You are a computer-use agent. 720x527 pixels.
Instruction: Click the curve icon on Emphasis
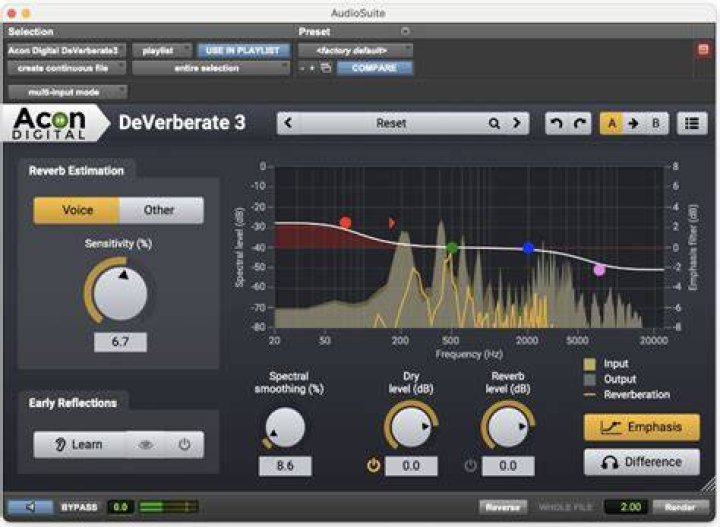(x=610, y=427)
